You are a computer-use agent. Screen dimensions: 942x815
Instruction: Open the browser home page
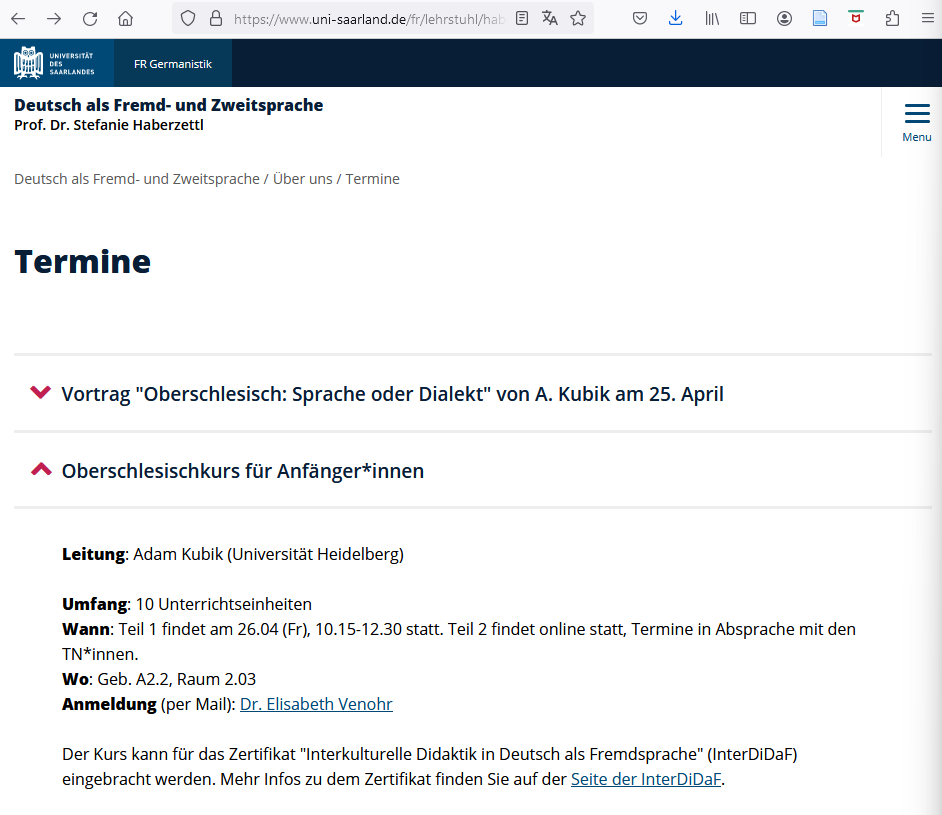point(126,19)
